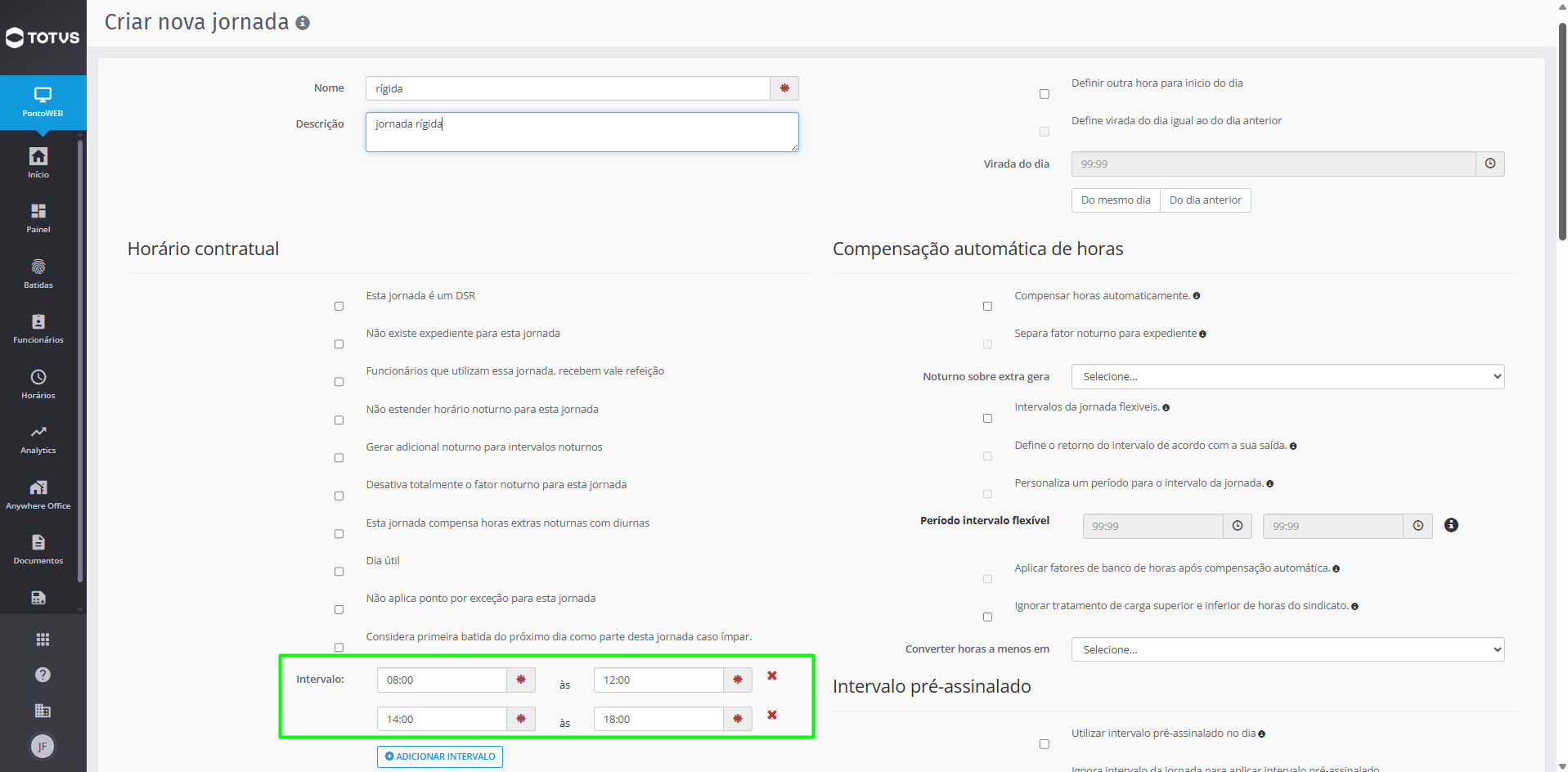Check Esta jornada é um DSR
The image size is (1568, 772).
pos(339,306)
